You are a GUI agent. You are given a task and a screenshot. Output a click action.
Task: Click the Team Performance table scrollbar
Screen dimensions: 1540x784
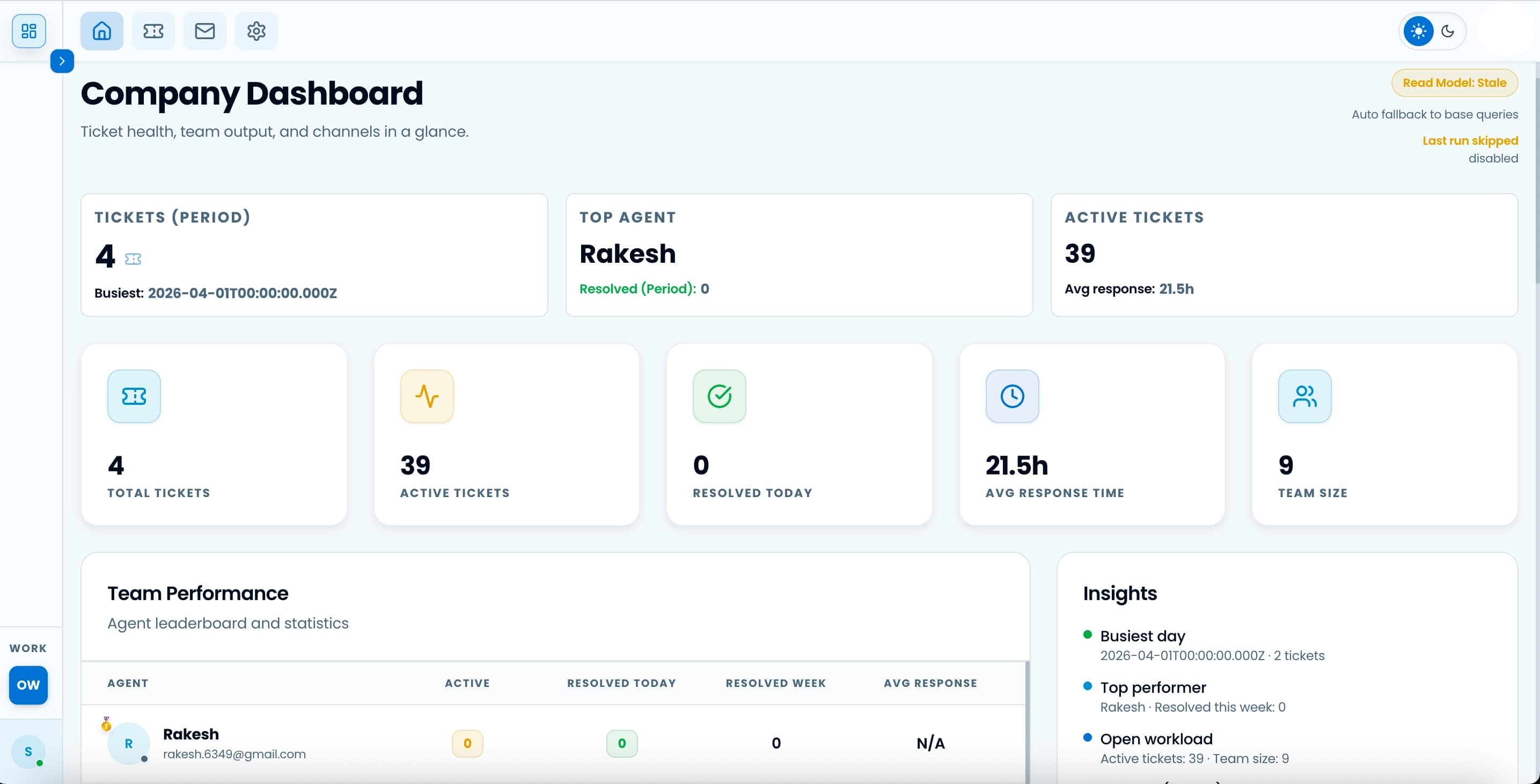[1027, 721]
